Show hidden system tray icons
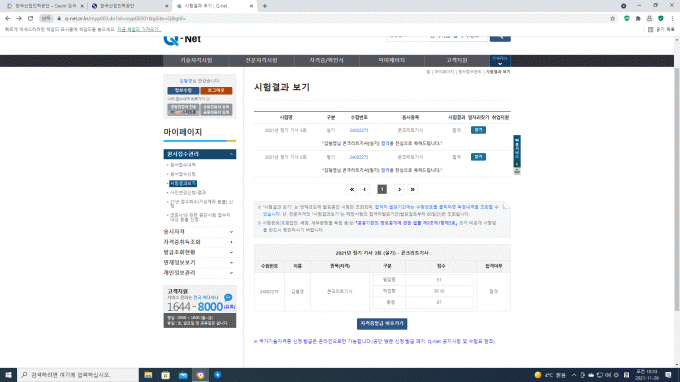The image size is (680, 382). [x=574, y=375]
